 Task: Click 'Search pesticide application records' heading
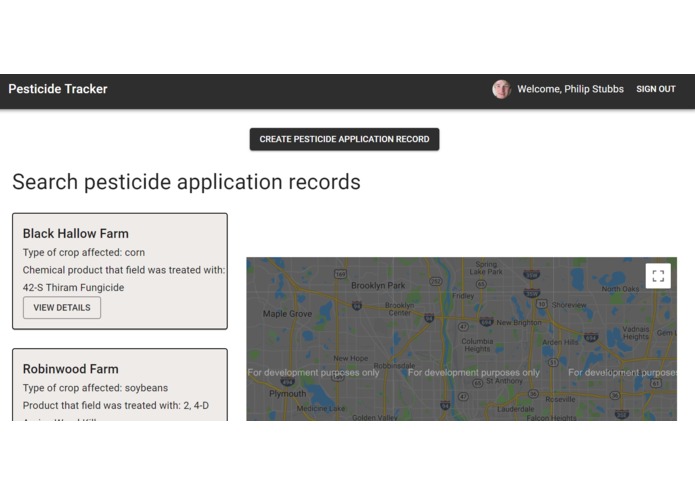(x=186, y=182)
